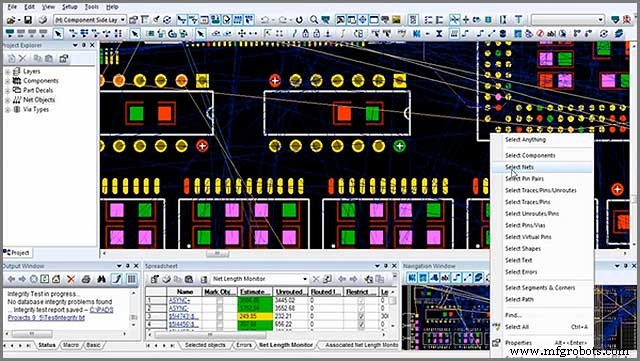Click the Output Window horizontal scrollbar thumb
Screen dimensions: 640x361
pyautogui.click(x=31, y=334)
